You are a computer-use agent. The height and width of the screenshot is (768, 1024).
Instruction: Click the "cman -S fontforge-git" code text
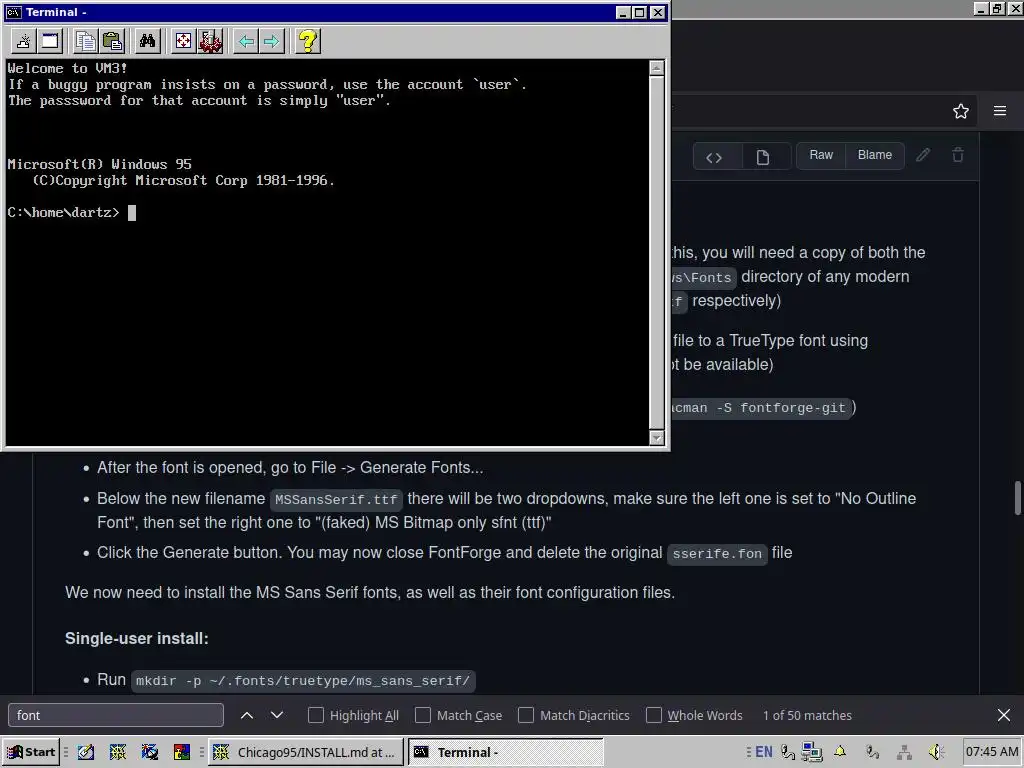point(760,408)
